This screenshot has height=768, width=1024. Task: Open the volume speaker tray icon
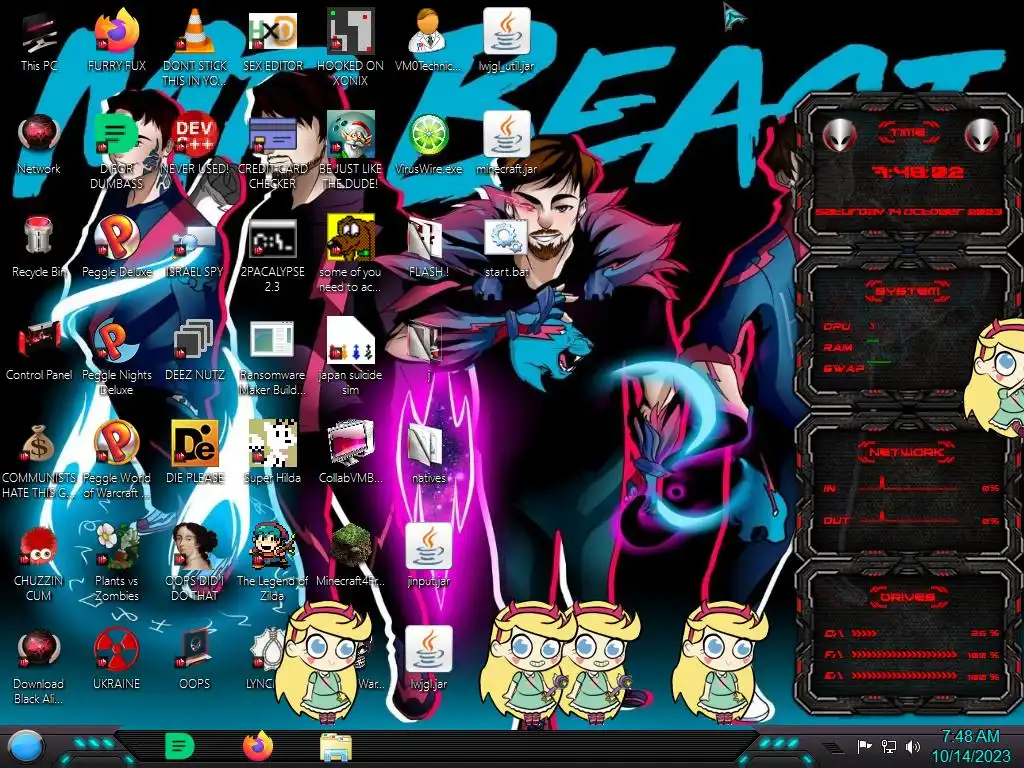[x=913, y=746]
